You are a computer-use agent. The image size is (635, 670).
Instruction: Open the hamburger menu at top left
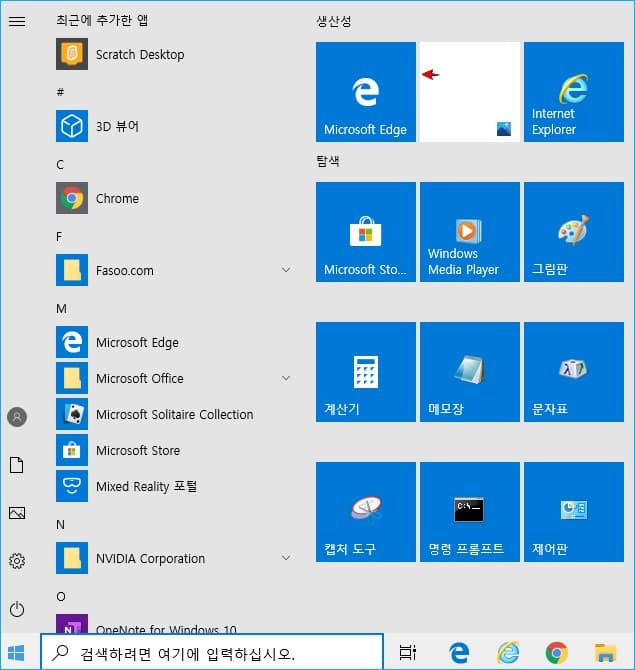(17, 21)
